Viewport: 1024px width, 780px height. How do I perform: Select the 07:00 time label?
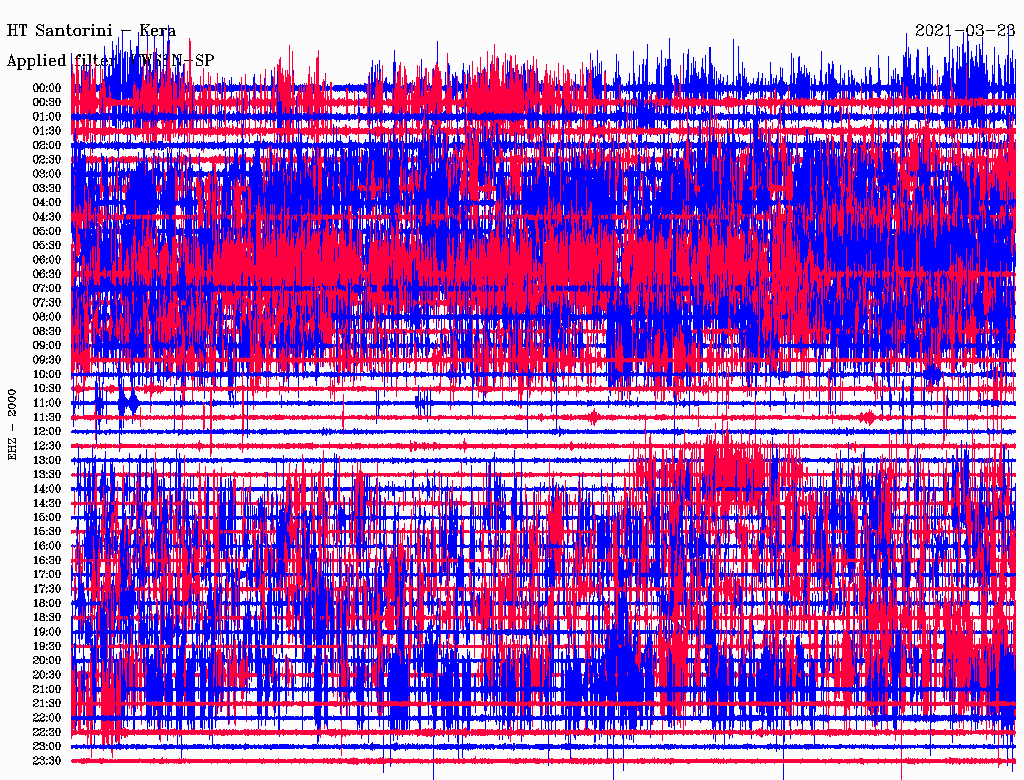pyautogui.click(x=47, y=289)
